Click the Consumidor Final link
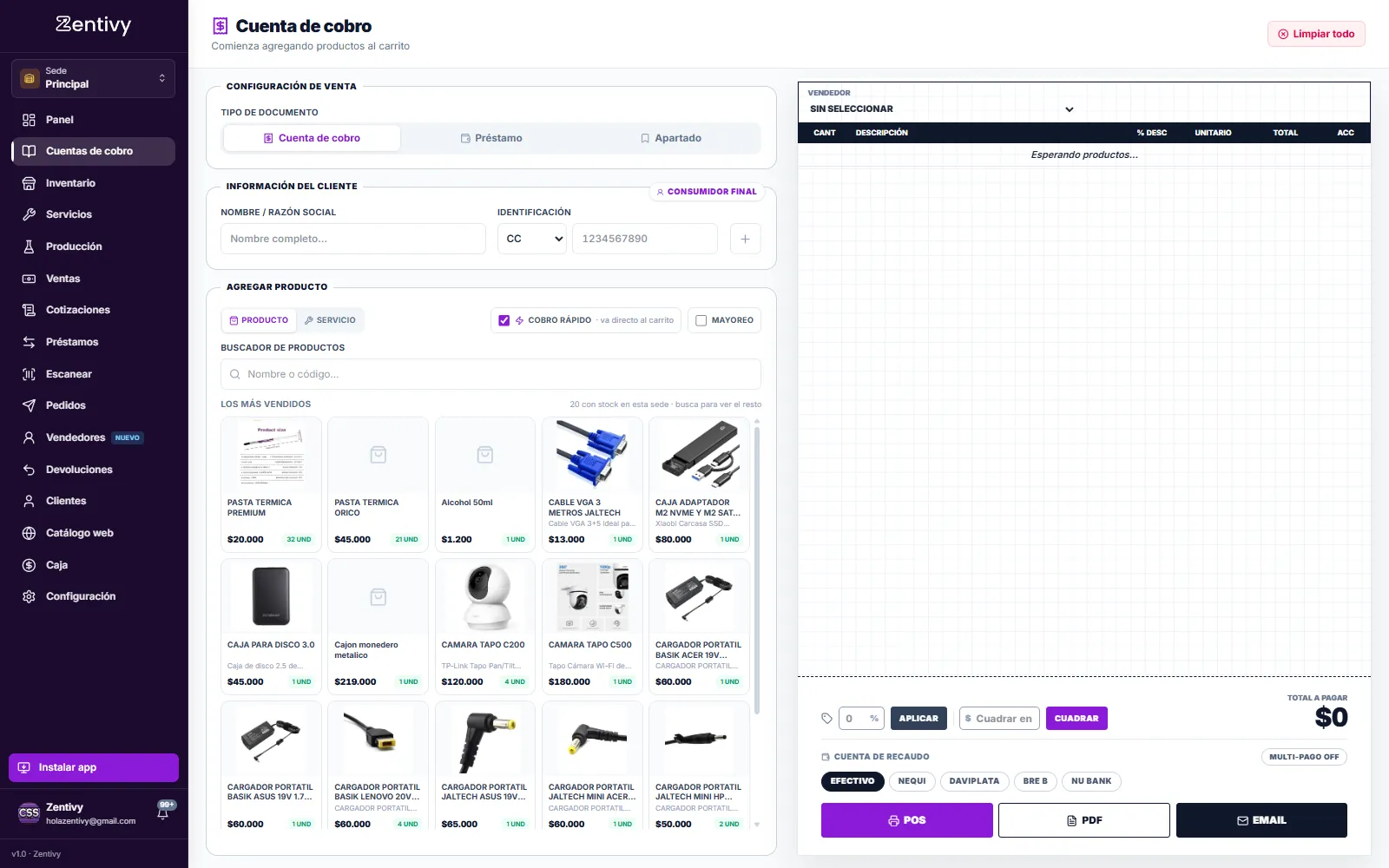 click(707, 192)
